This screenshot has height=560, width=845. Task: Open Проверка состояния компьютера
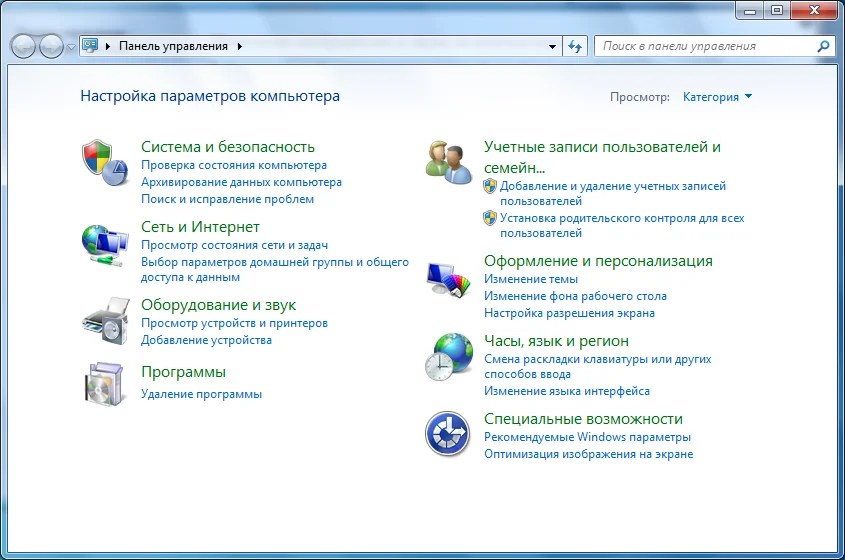pyautogui.click(x=233, y=165)
